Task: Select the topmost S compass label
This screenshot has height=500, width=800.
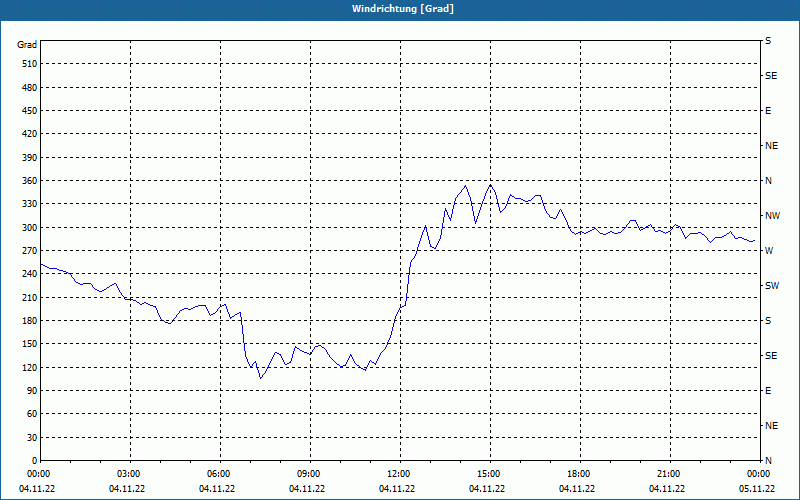Action: pos(768,41)
